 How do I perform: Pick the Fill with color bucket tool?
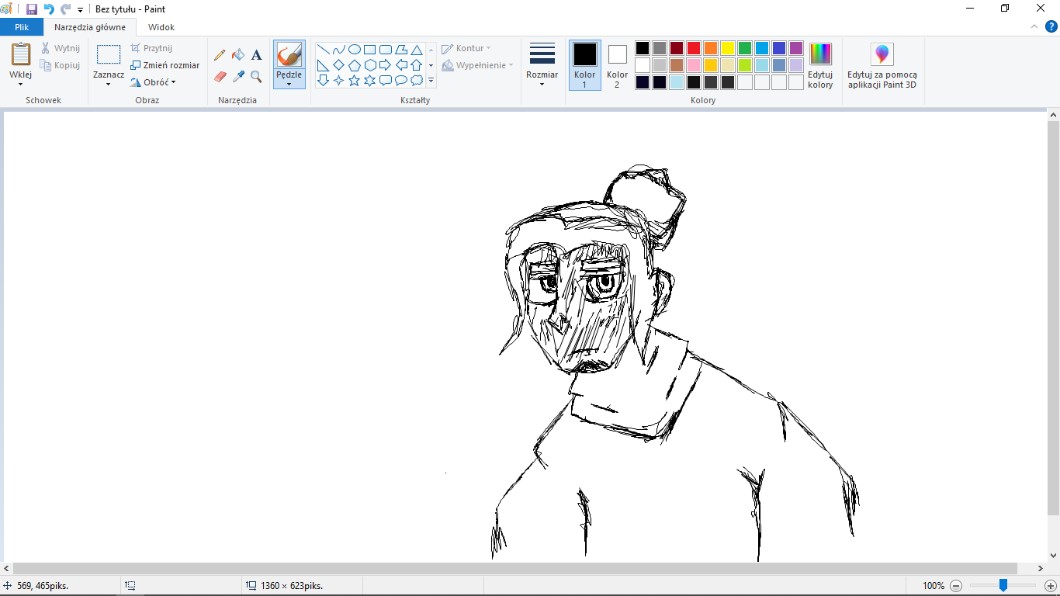tap(238, 55)
